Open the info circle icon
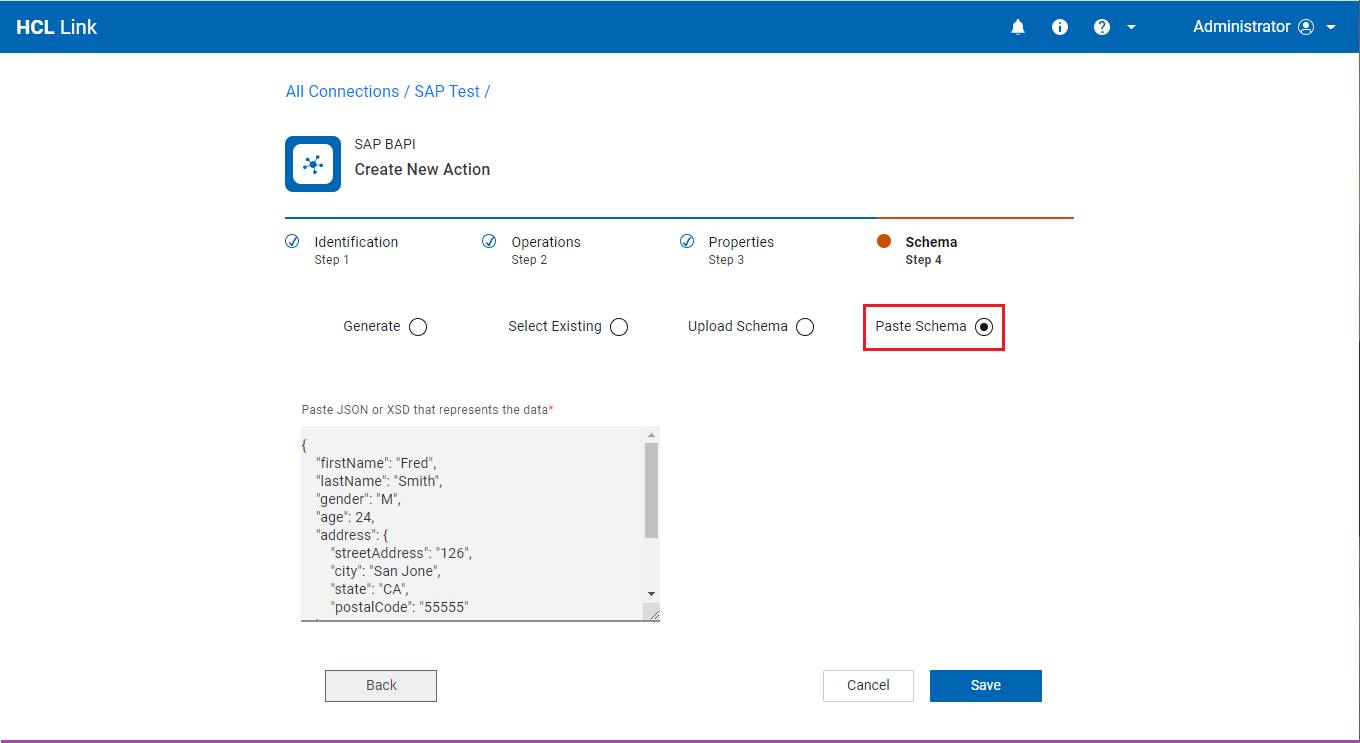This screenshot has height=743, width=1360. 1060,27
